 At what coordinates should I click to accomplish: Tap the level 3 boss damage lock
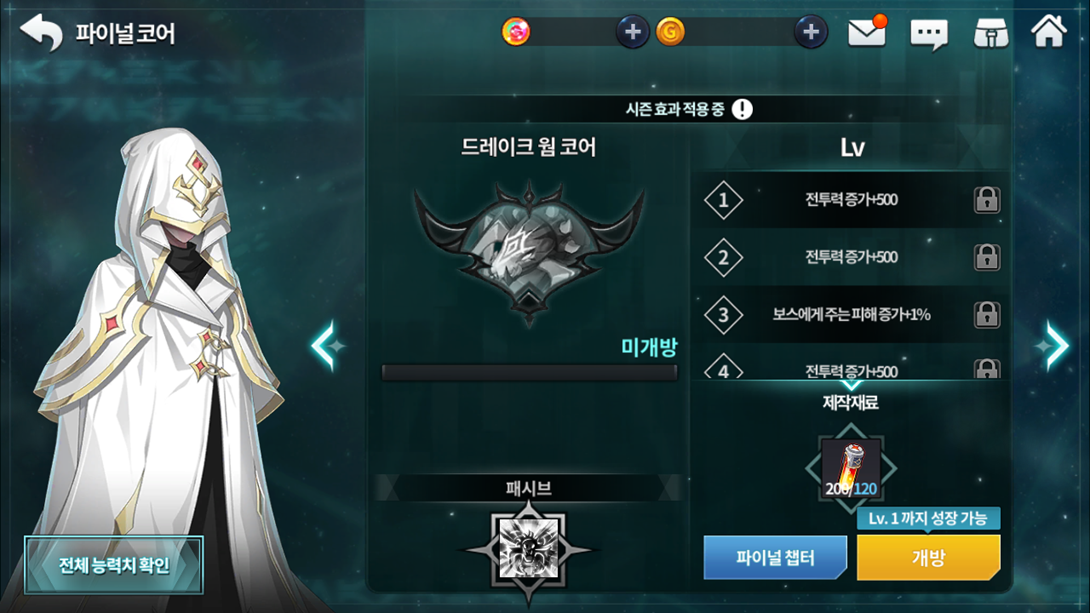click(986, 314)
